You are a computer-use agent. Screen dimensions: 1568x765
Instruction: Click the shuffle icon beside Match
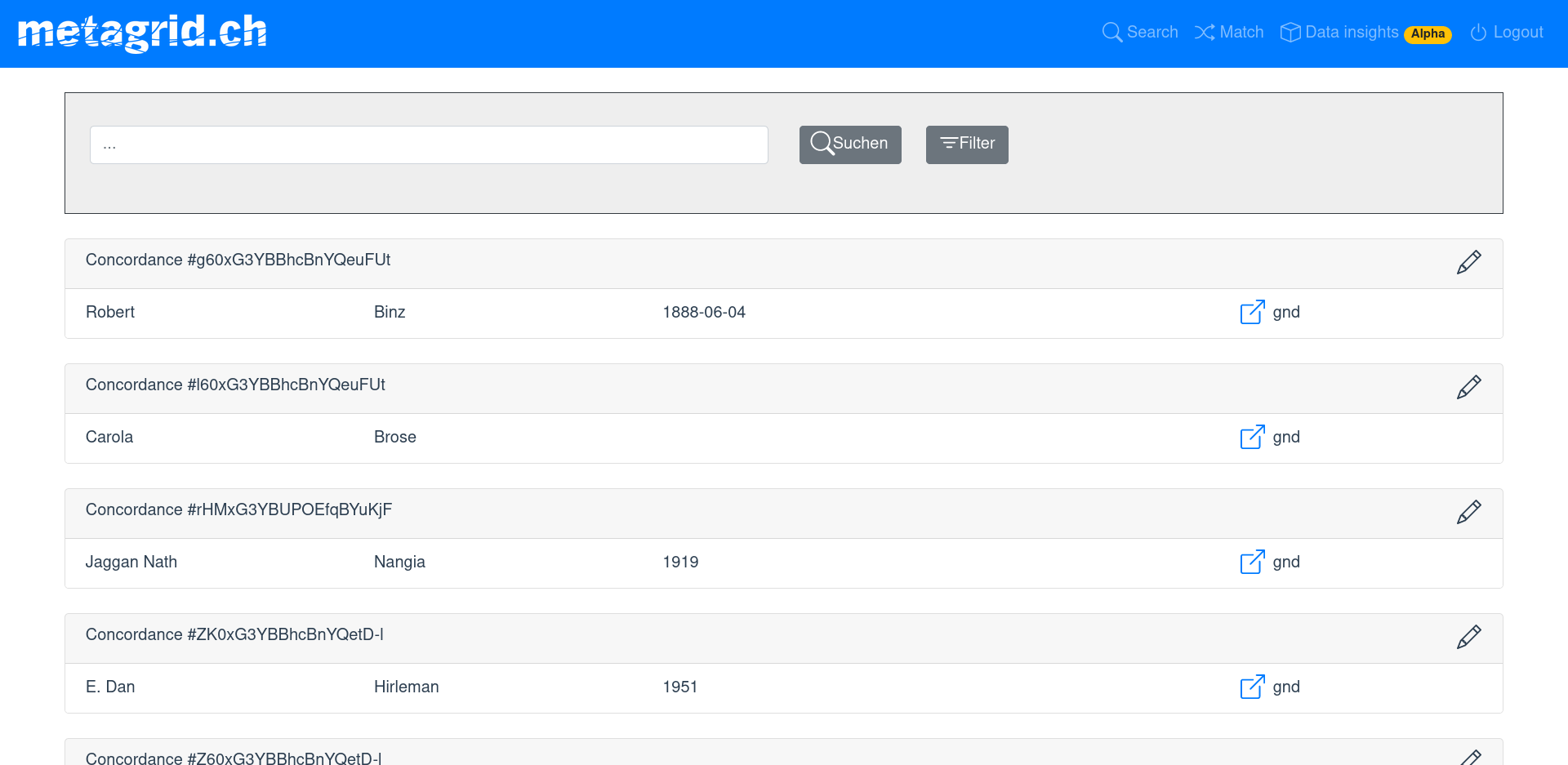(1205, 32)
